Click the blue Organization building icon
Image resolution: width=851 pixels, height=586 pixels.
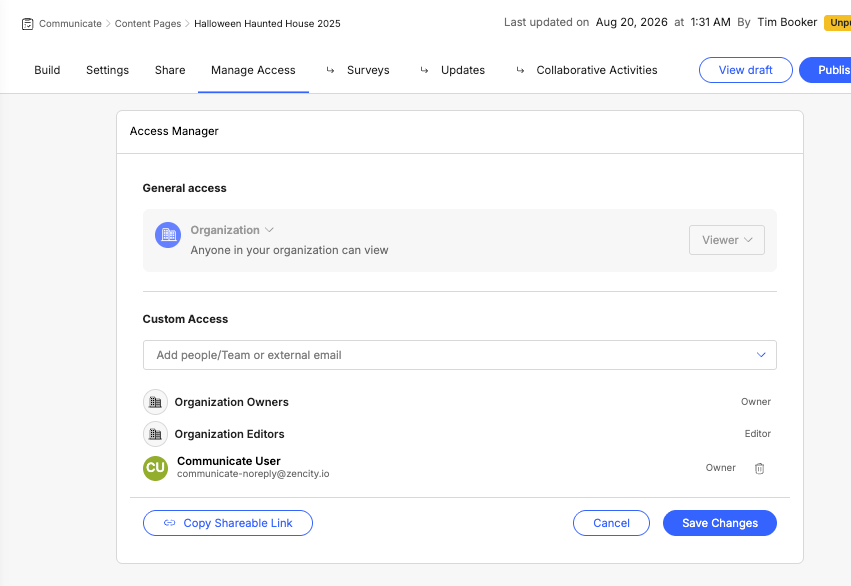tap(168, 235)
